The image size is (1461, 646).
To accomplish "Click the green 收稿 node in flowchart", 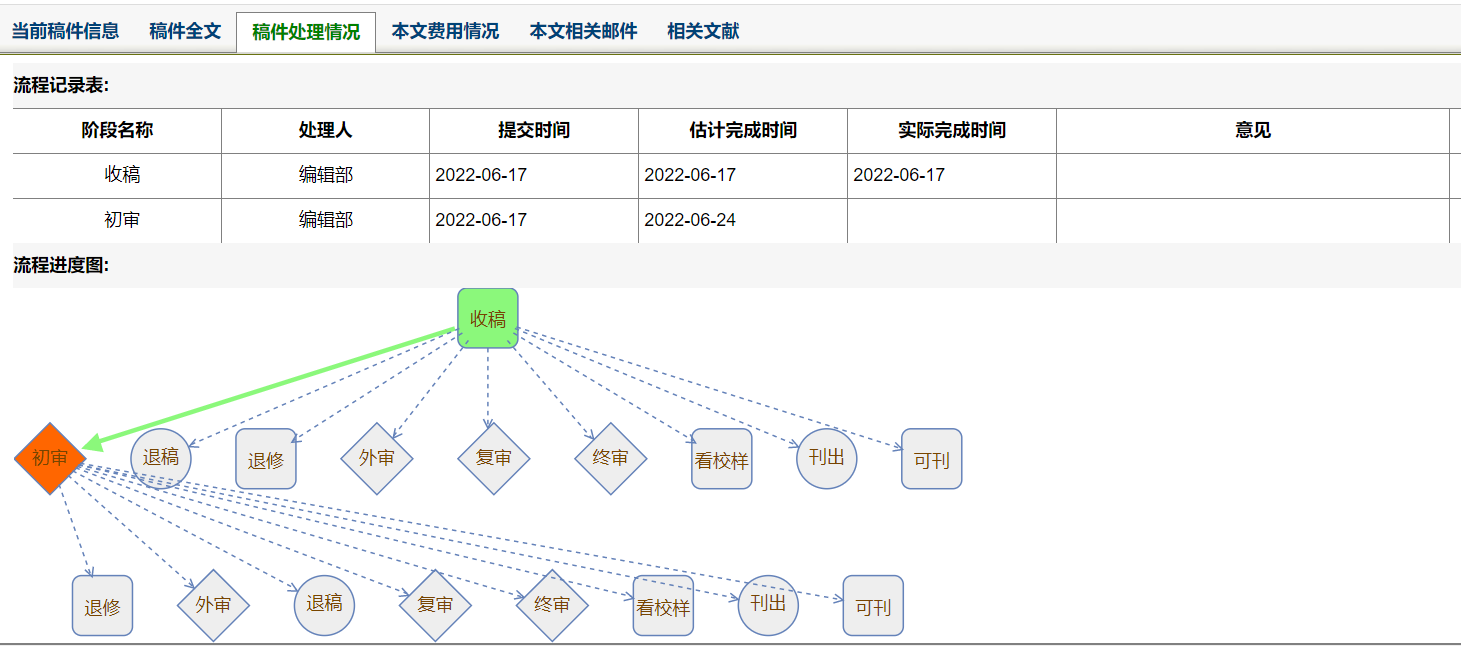I will point(487,318).
